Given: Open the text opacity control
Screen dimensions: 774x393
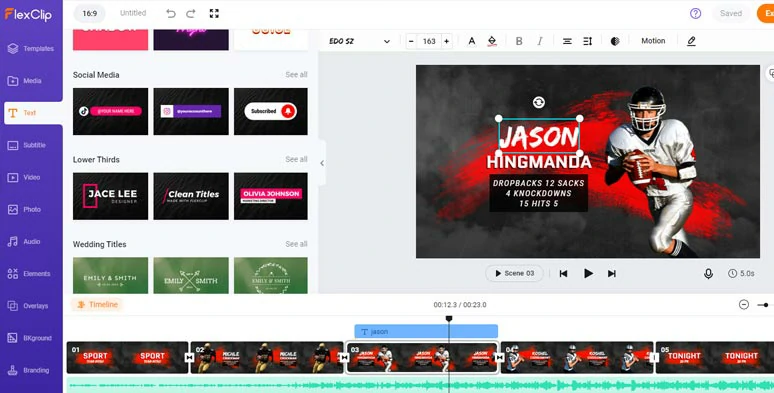Looking at the screenshot, I should click(615, 41).
